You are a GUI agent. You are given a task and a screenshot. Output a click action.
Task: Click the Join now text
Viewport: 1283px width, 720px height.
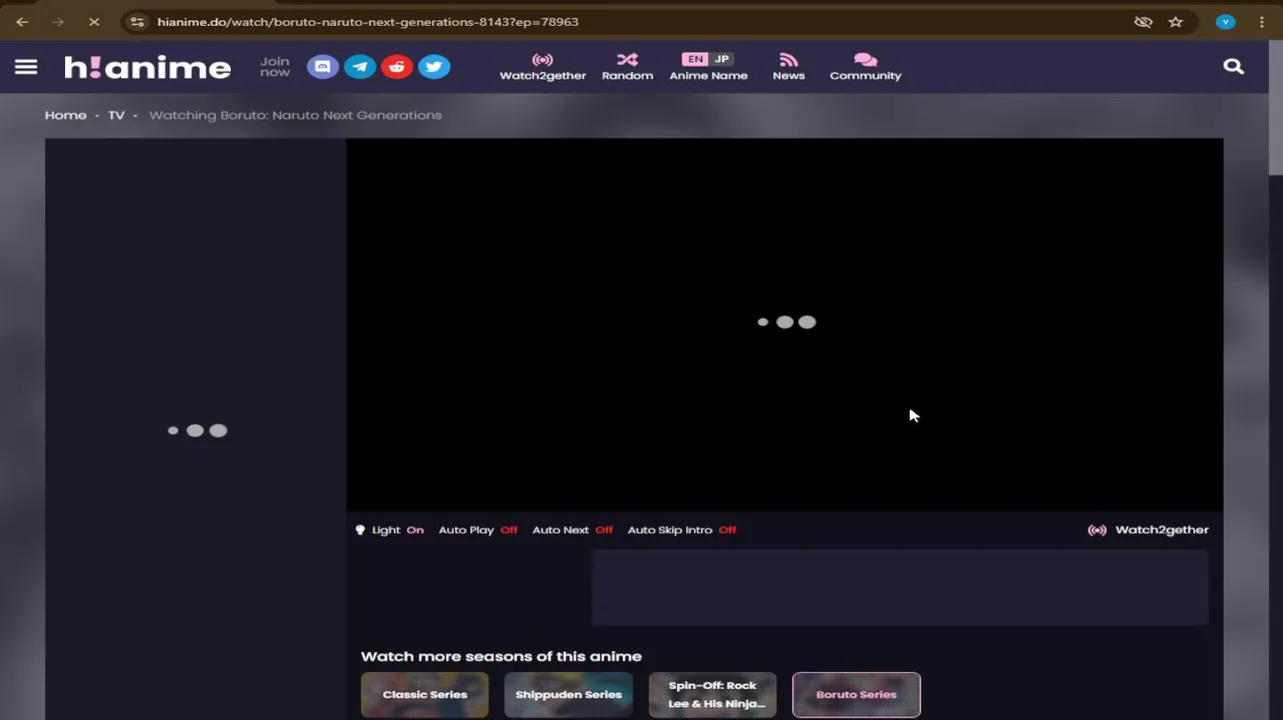coord(275,67)
